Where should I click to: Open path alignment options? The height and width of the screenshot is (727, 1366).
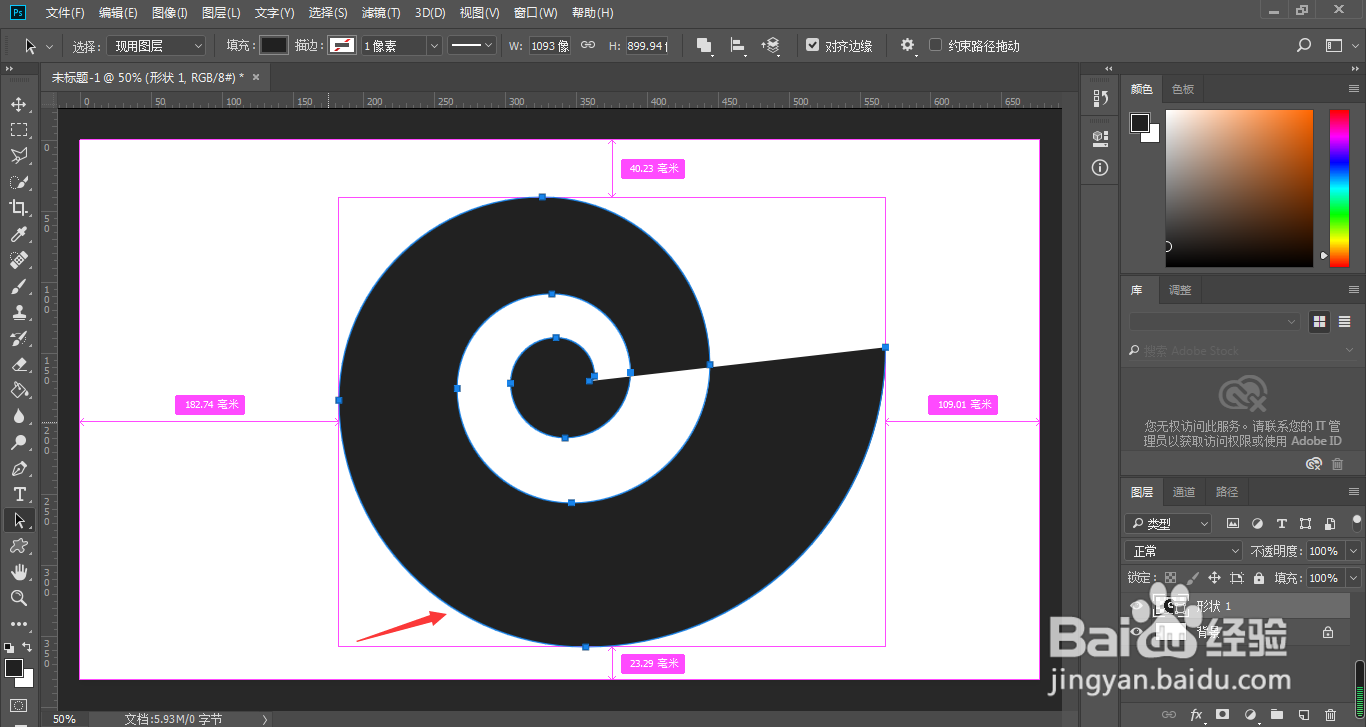pyautogui.click(x=738, y=46)
